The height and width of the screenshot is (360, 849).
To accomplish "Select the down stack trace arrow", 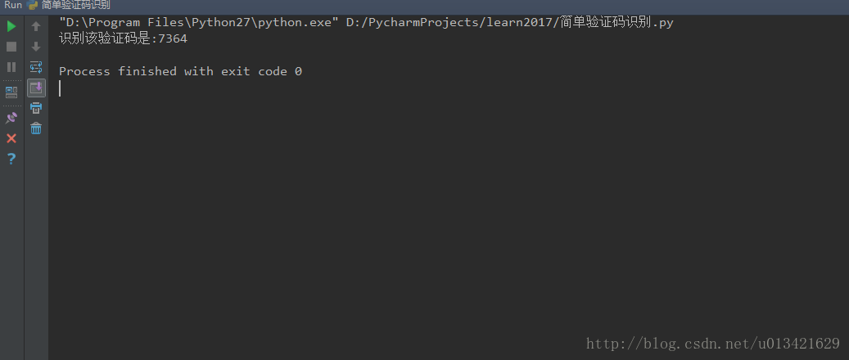I will coord(36,47).
